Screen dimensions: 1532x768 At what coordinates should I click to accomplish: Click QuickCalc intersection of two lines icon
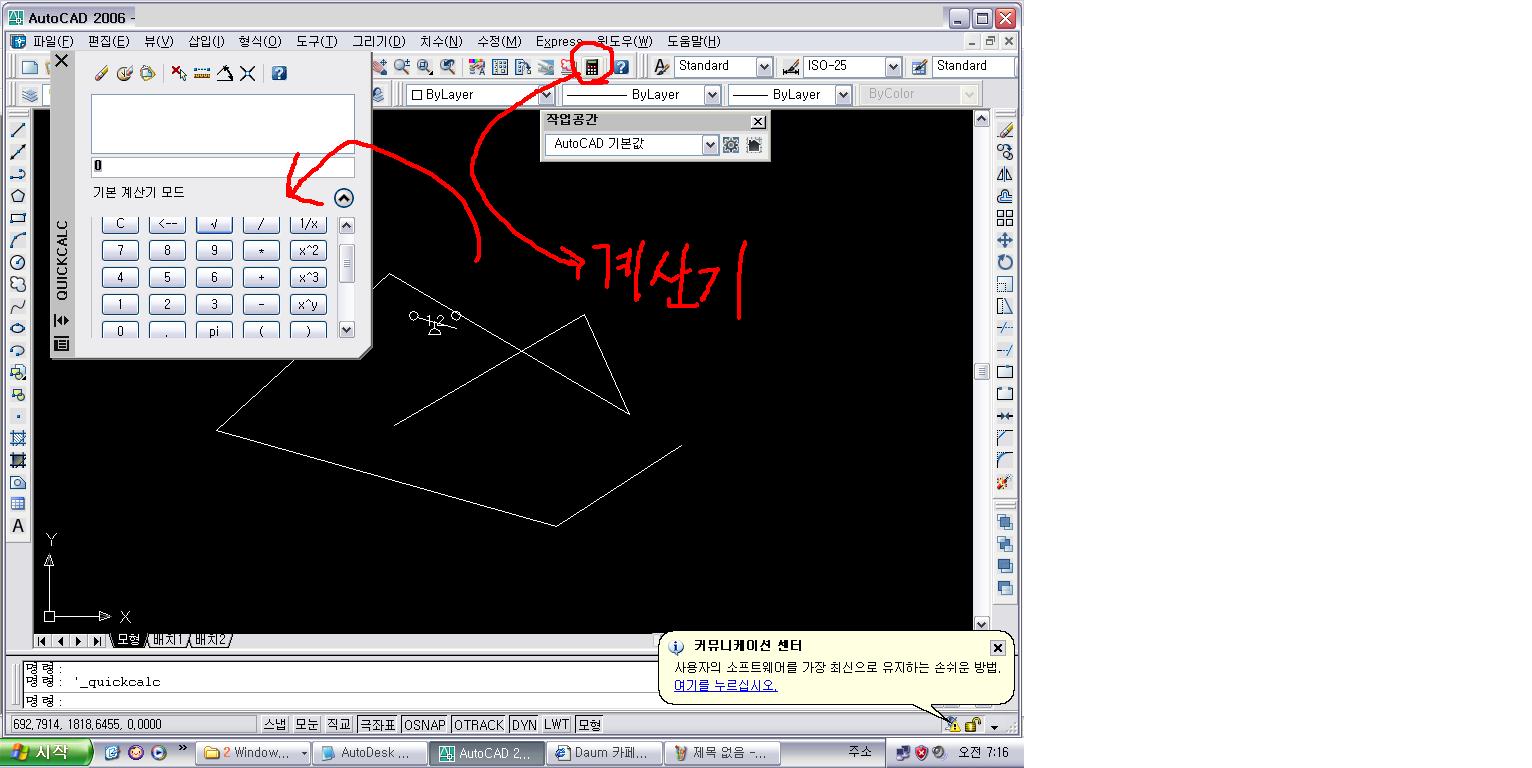click(x=248, y=73)
